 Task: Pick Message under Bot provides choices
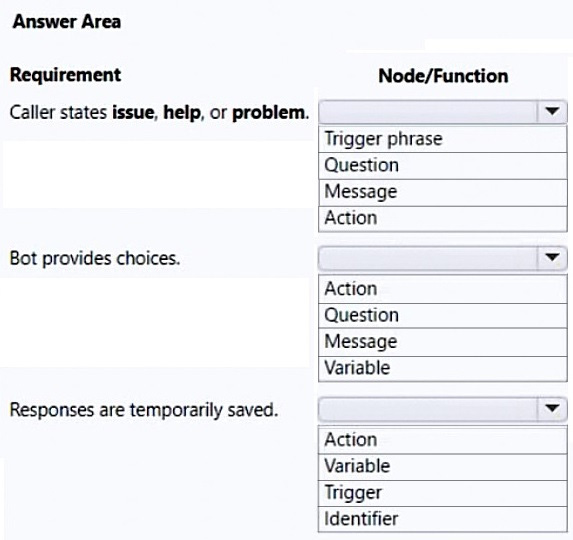point(443,342)
